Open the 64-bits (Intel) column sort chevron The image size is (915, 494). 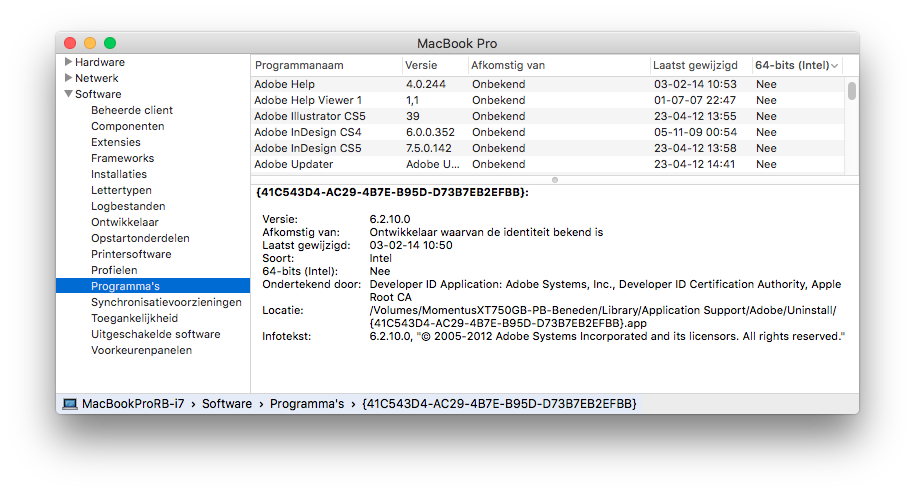point(834,66)
